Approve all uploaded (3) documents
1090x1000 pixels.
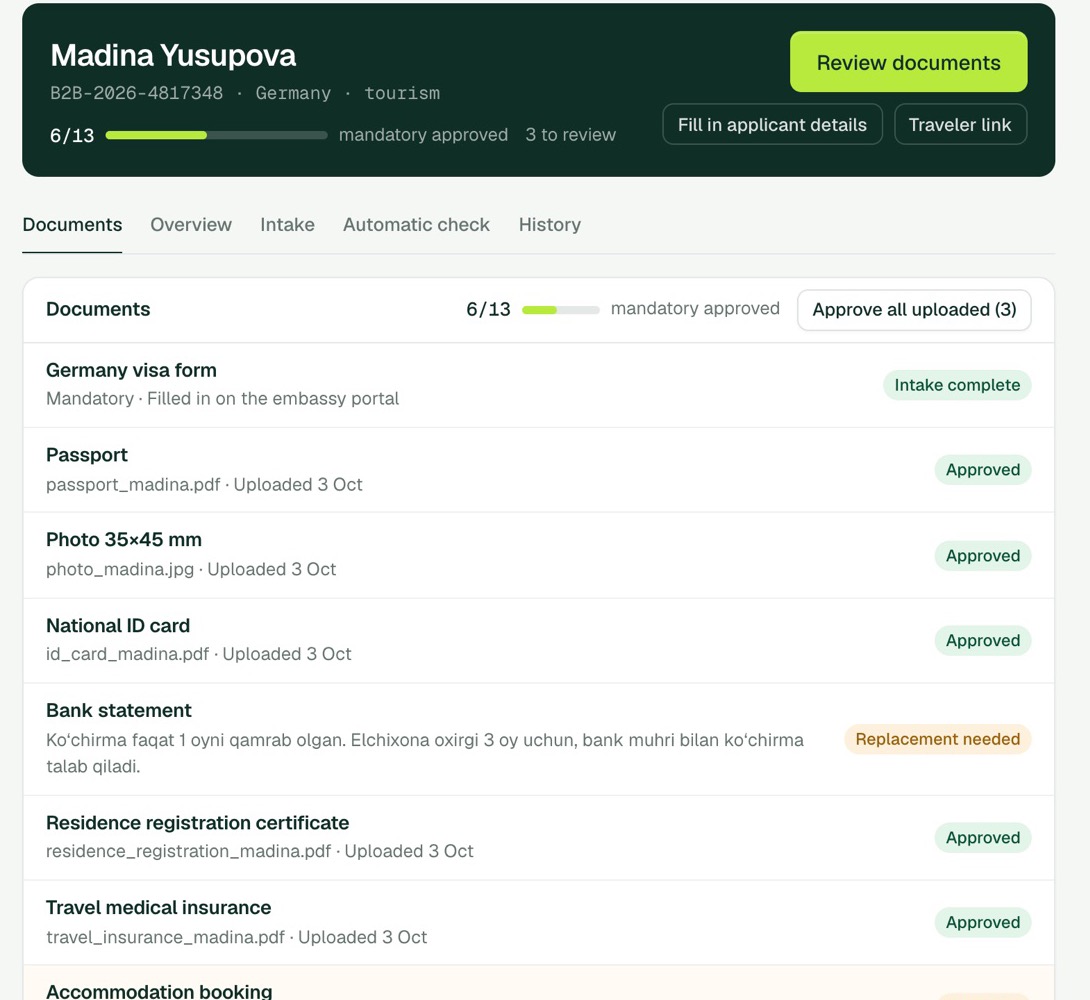(914, 309)
